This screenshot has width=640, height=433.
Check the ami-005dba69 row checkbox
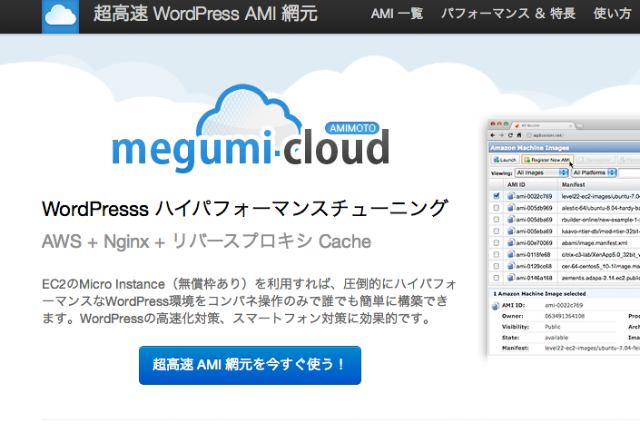tap(496, 220)
